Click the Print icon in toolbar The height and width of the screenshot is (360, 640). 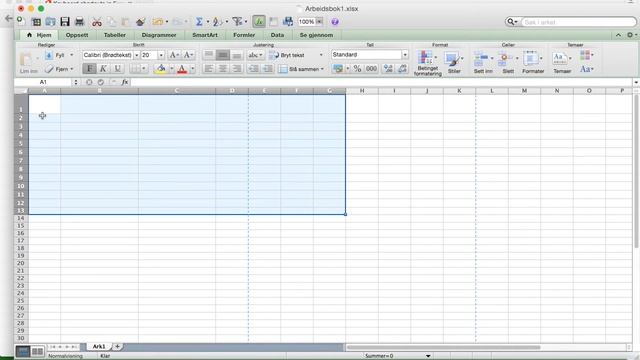79,22
